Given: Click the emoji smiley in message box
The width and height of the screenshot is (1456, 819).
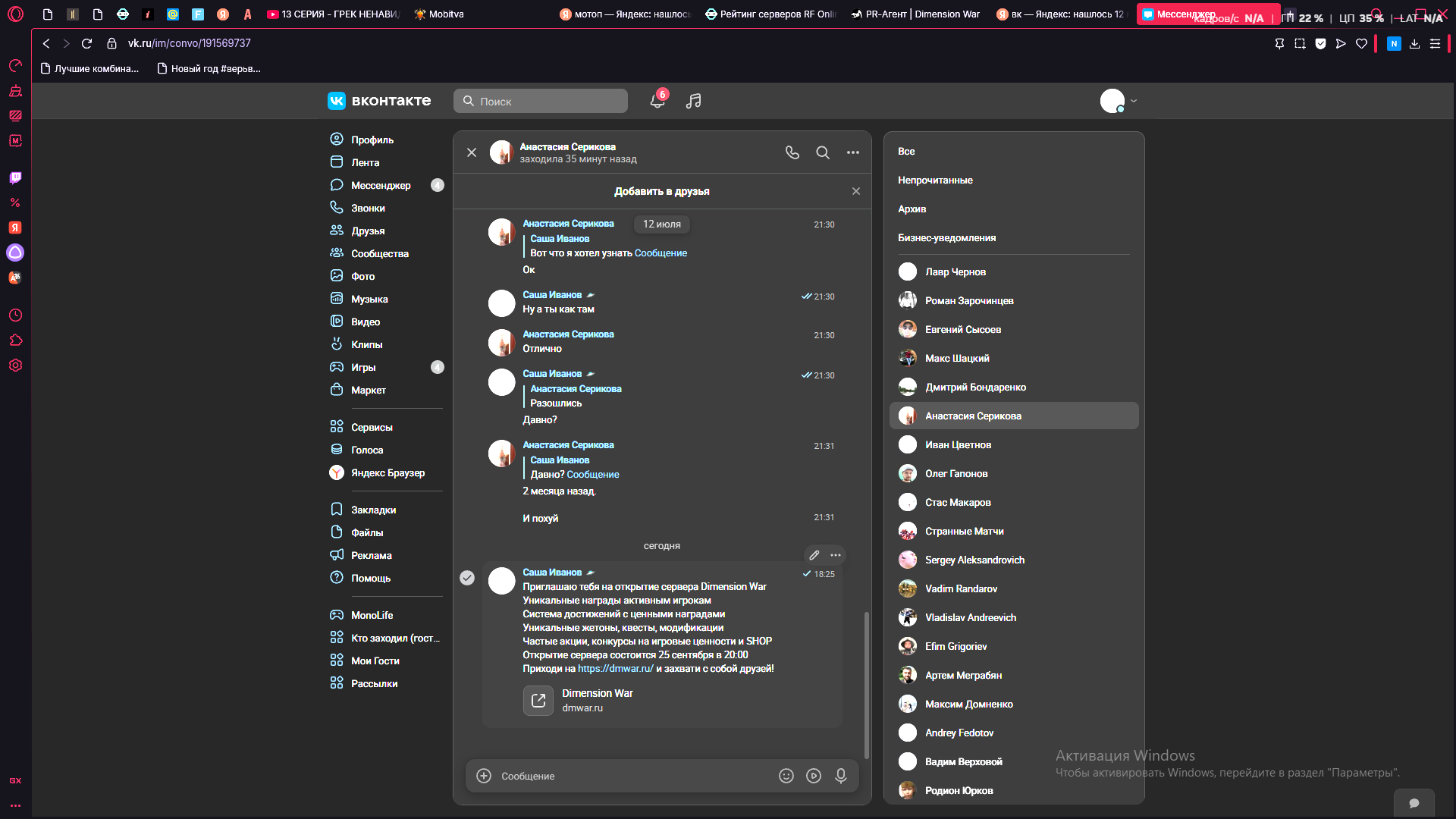Looking at the screenshot, I should pyautogui.click(x=786, y=776).
